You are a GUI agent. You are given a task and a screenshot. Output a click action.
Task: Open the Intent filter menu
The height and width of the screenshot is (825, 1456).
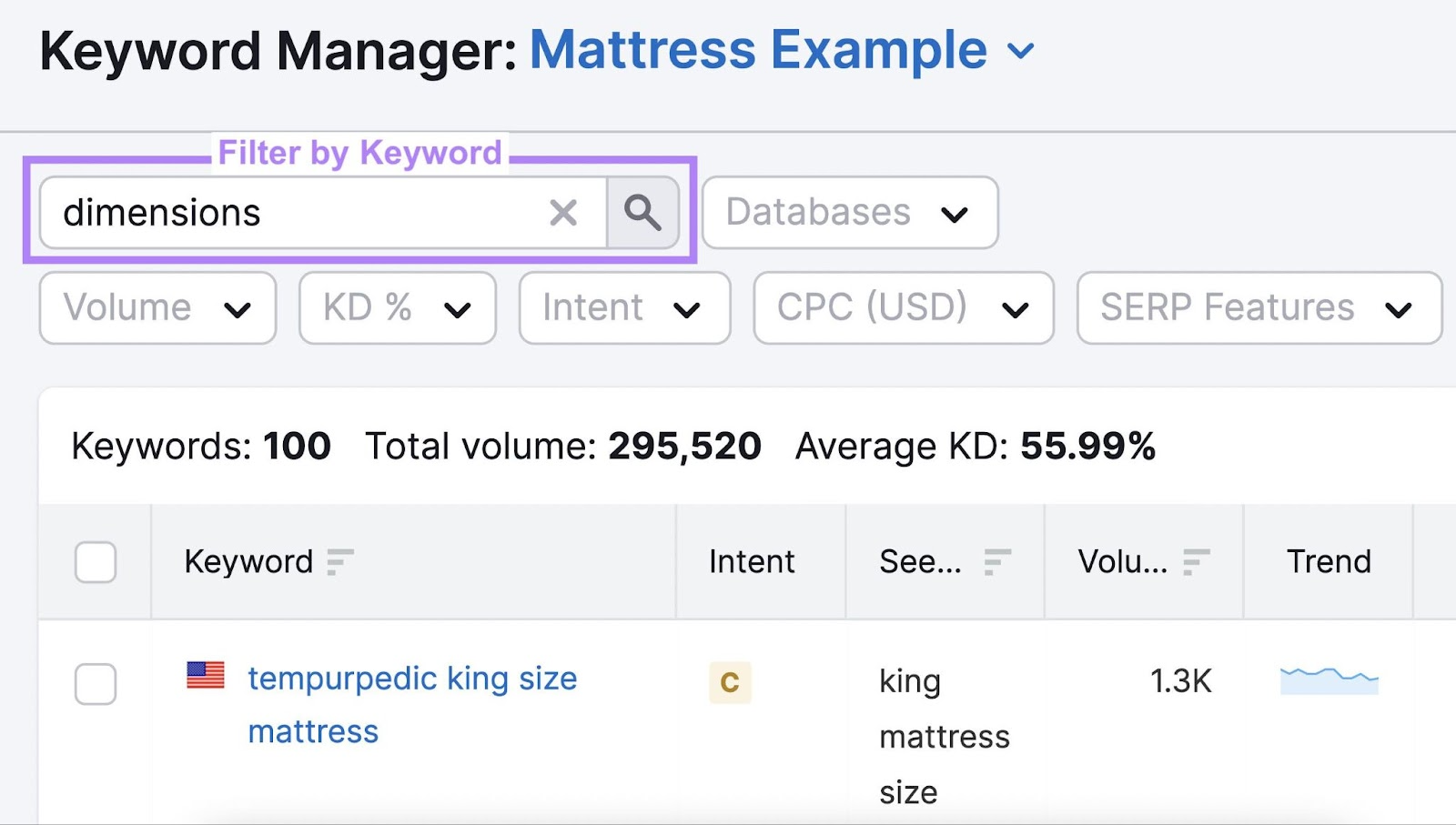click(624, 307)
